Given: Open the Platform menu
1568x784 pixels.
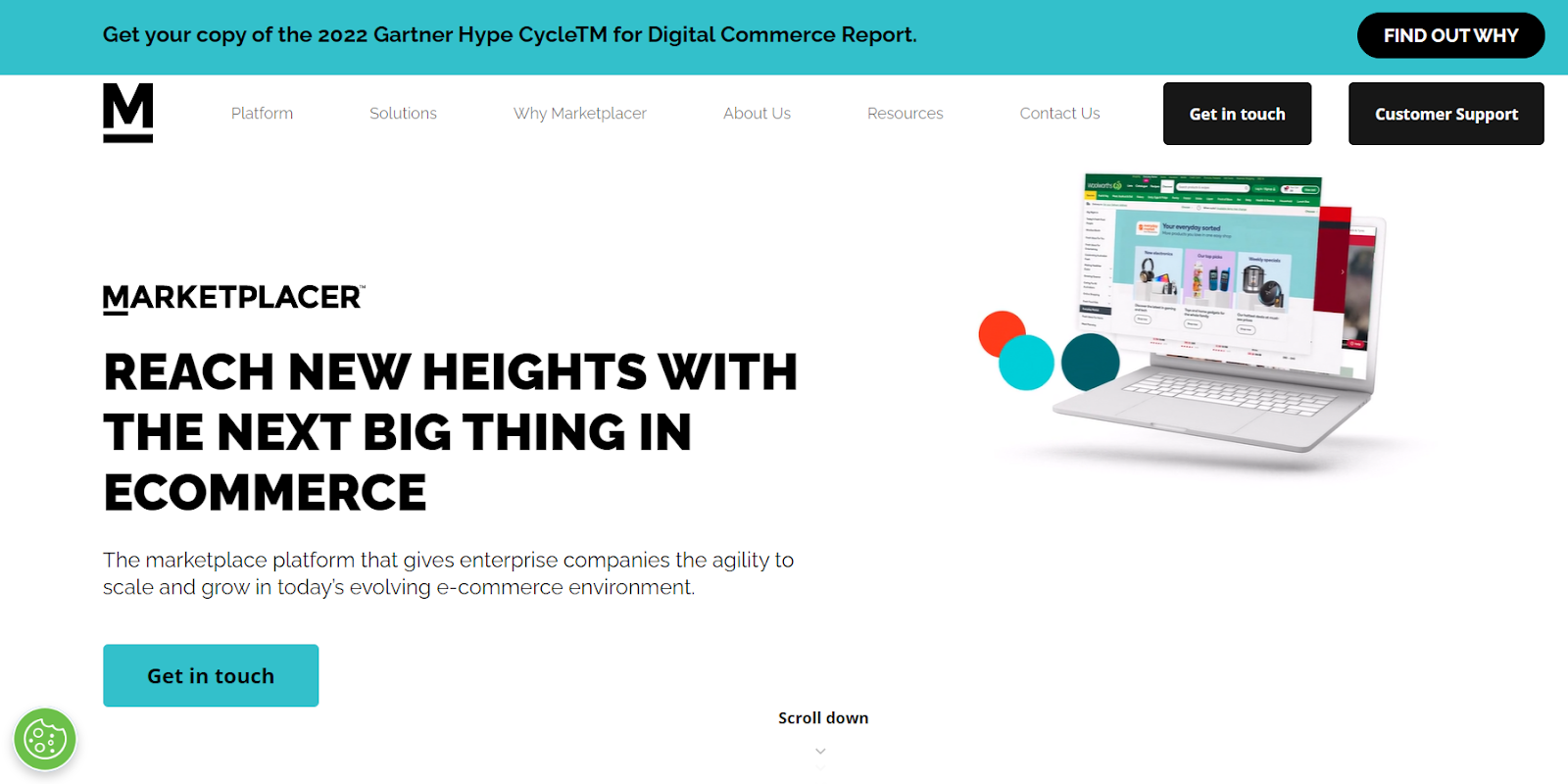Looking at the screenshot, I should [262, 114].
